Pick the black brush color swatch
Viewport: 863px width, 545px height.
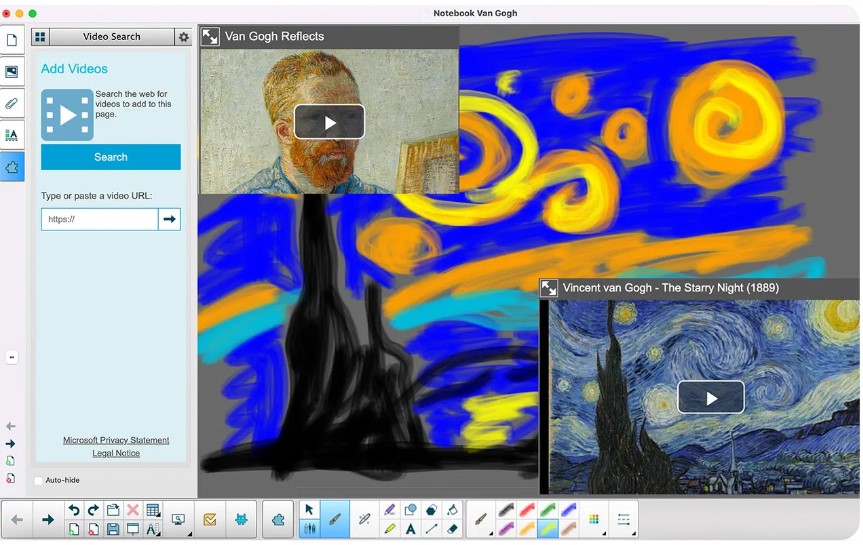pyautogui.click(x=506, y=510)
